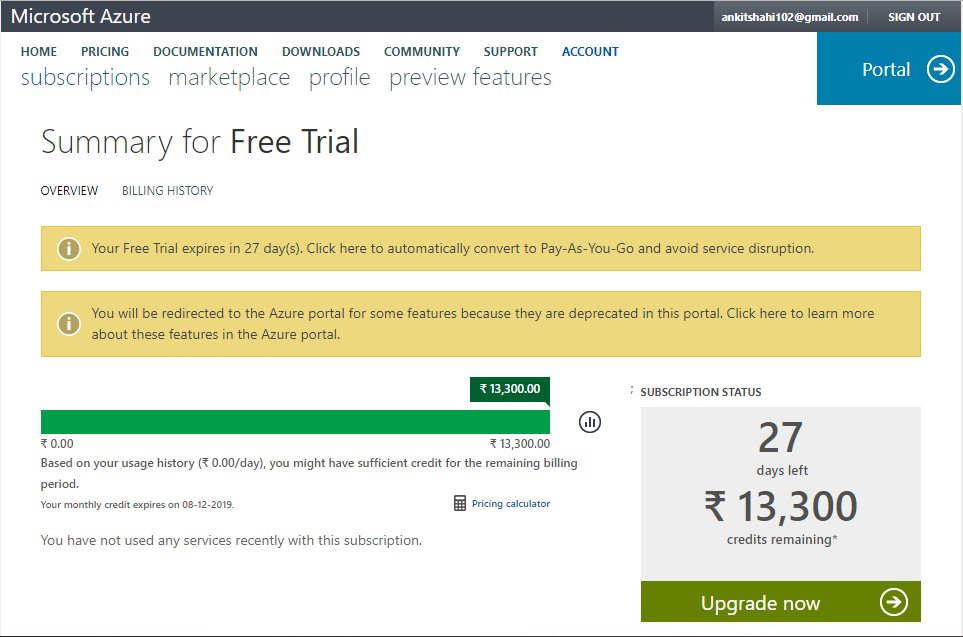This screenshot has height=637, width=963.
Task: Click the ₹ 0.00 bar start label
Action: click(x=57, y=444)
